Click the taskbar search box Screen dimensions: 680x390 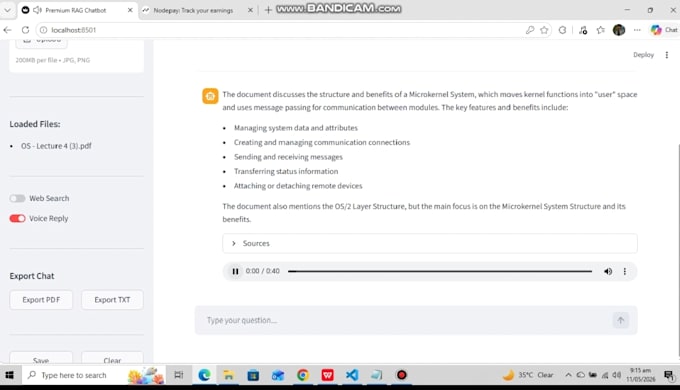tap(93, 375)
